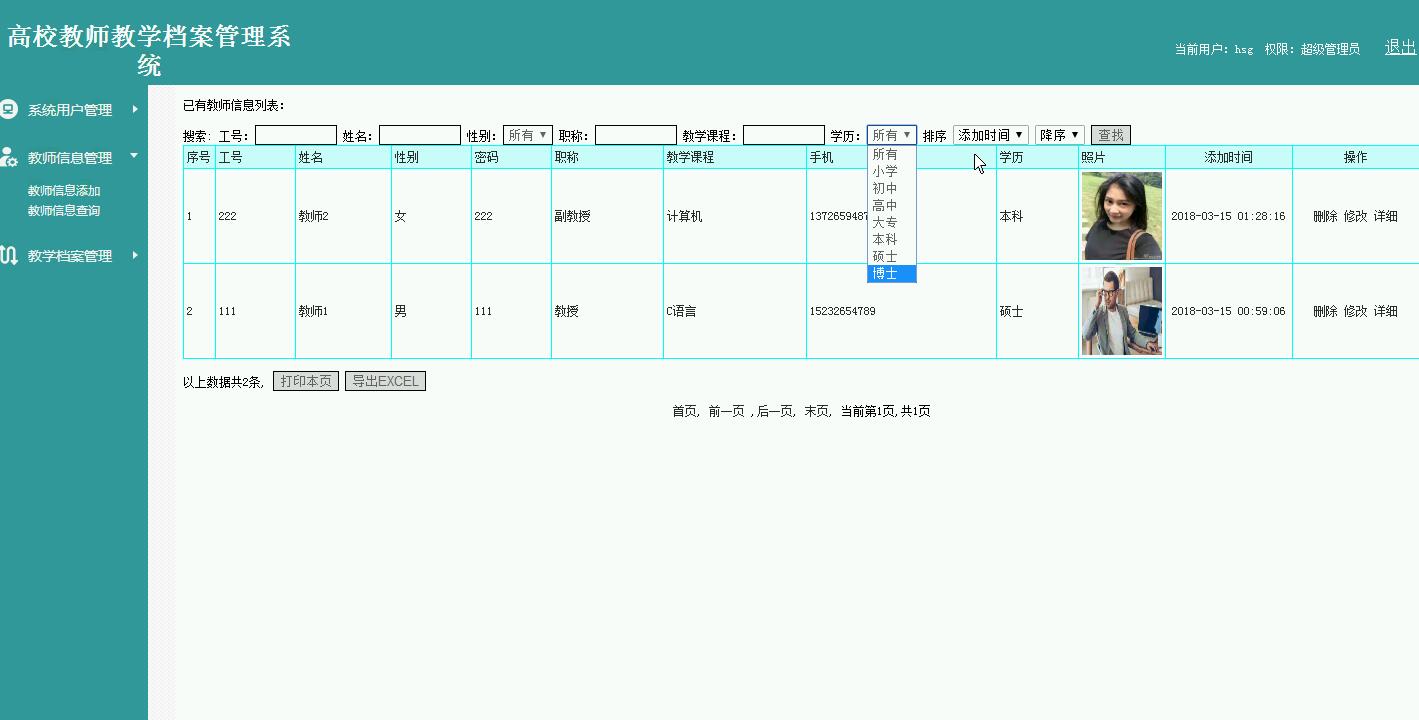The width and height of the screenshot is (1419, 720).
Task: Click the 教学档案管理 sidebar icon
Action: (x=8, y=255)
